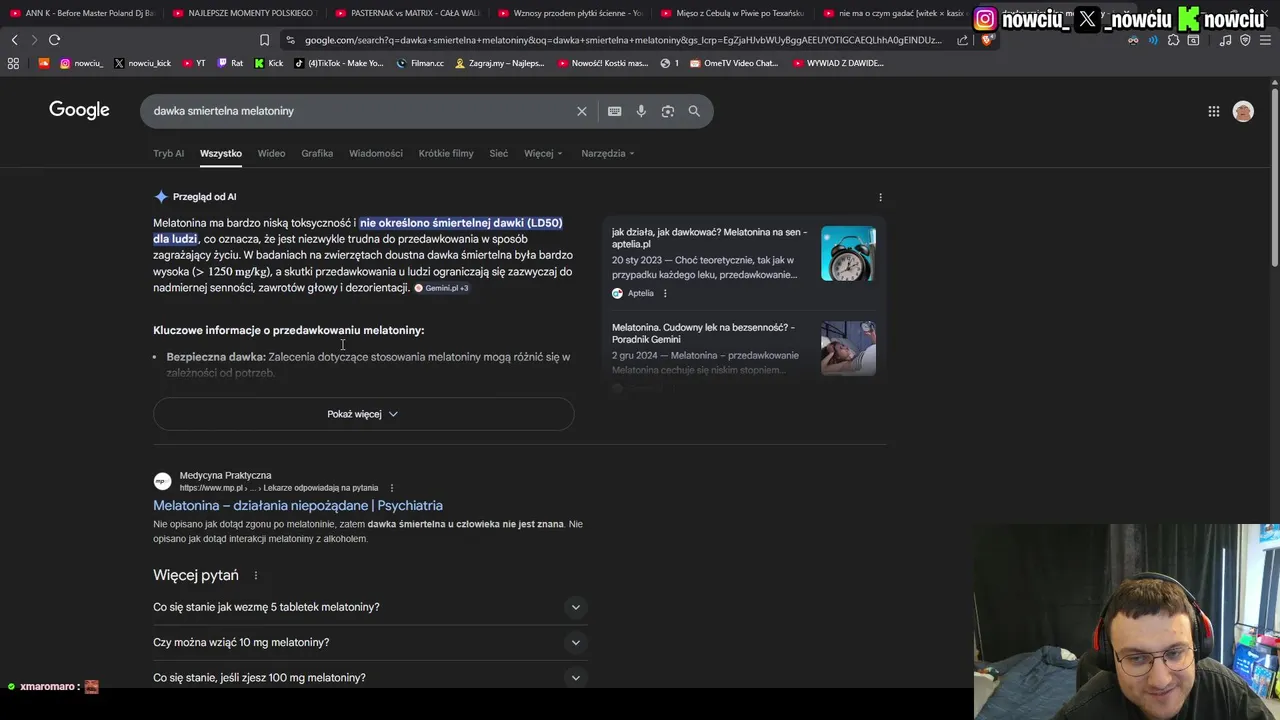Viewport: 1280px width, 720px height.
Task: Expand AI overview with Pokaż więcej
Action: coord(363,414)
